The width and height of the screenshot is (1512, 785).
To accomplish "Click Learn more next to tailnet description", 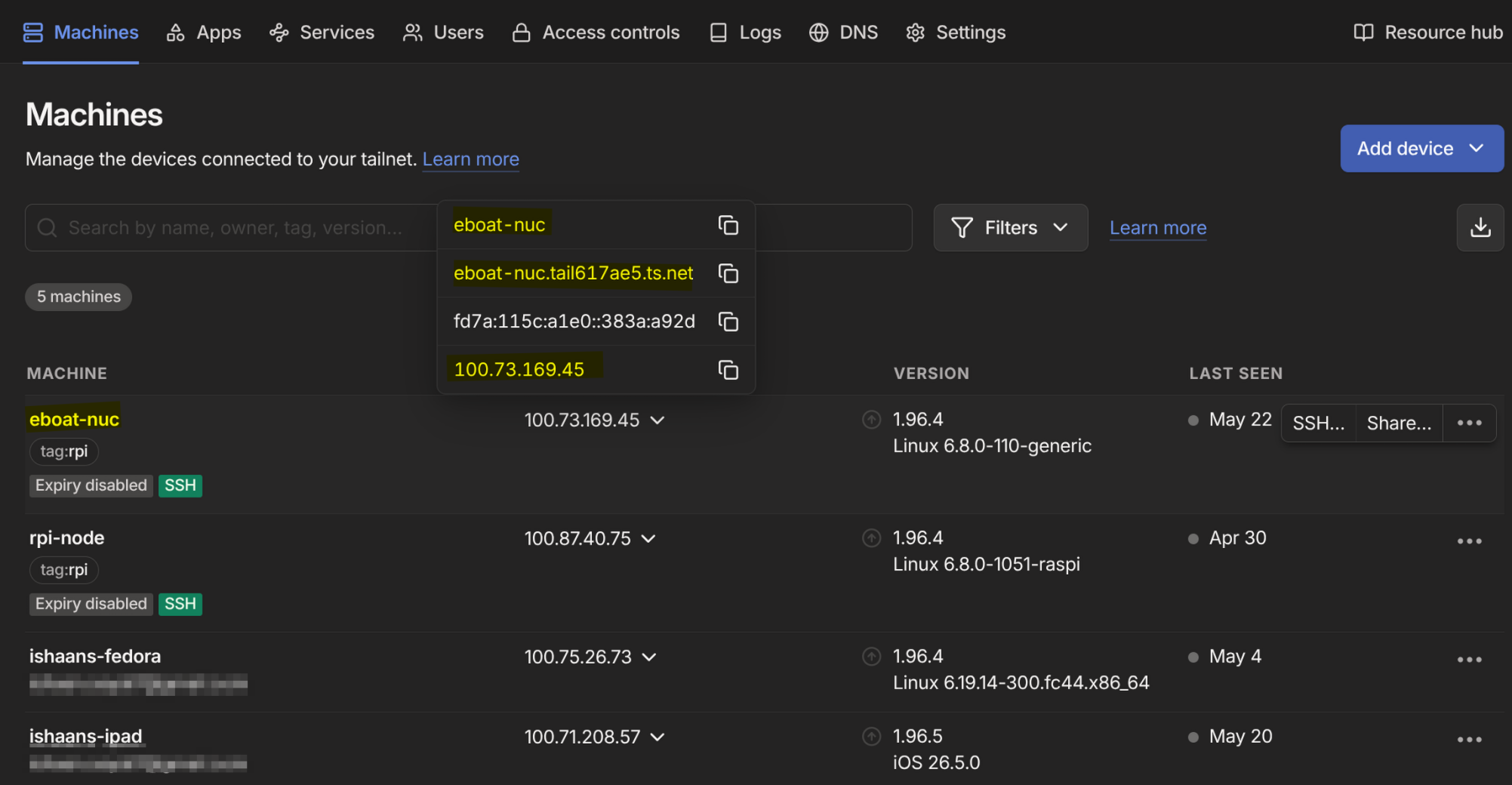I will (x=470, y=159).
